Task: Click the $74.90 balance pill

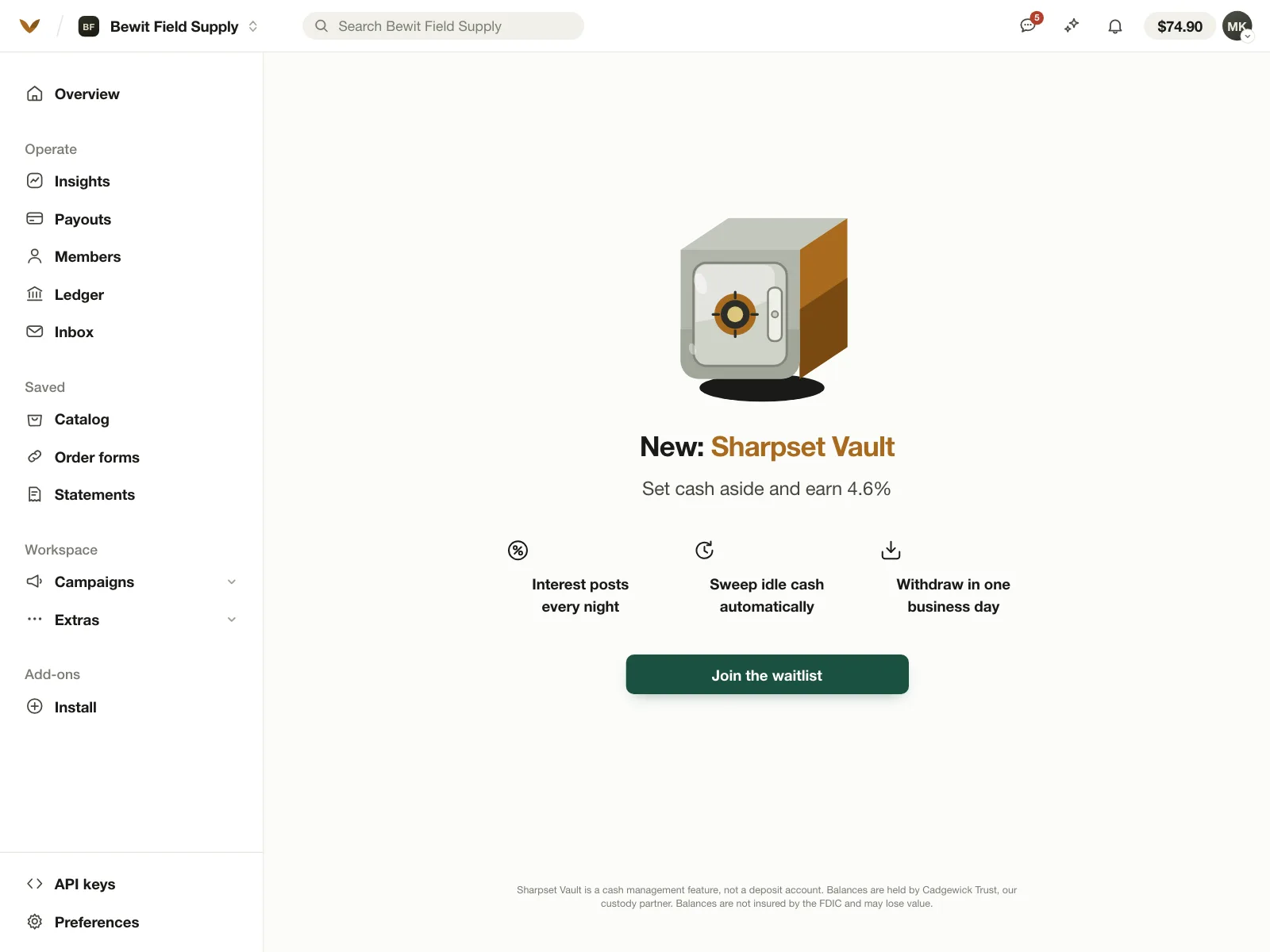Action: [1180, 26]
